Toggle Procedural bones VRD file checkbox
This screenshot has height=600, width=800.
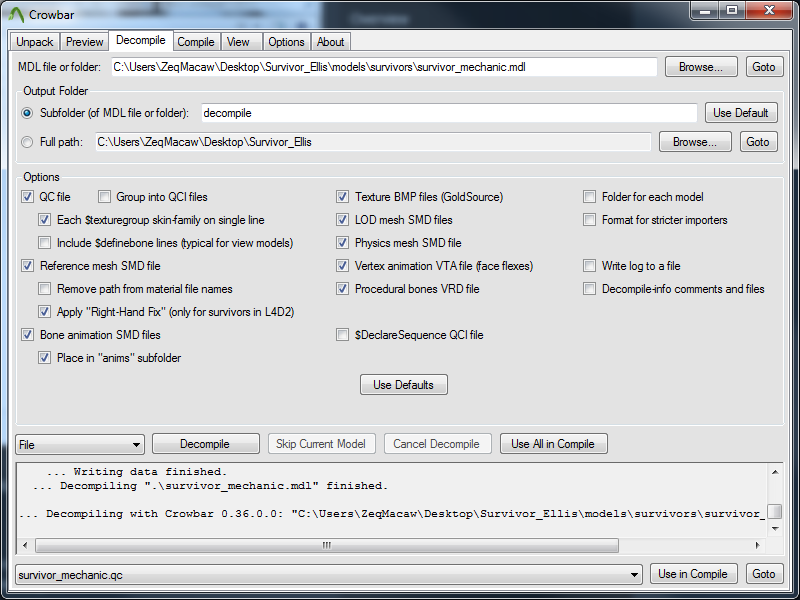coord(342,289)
